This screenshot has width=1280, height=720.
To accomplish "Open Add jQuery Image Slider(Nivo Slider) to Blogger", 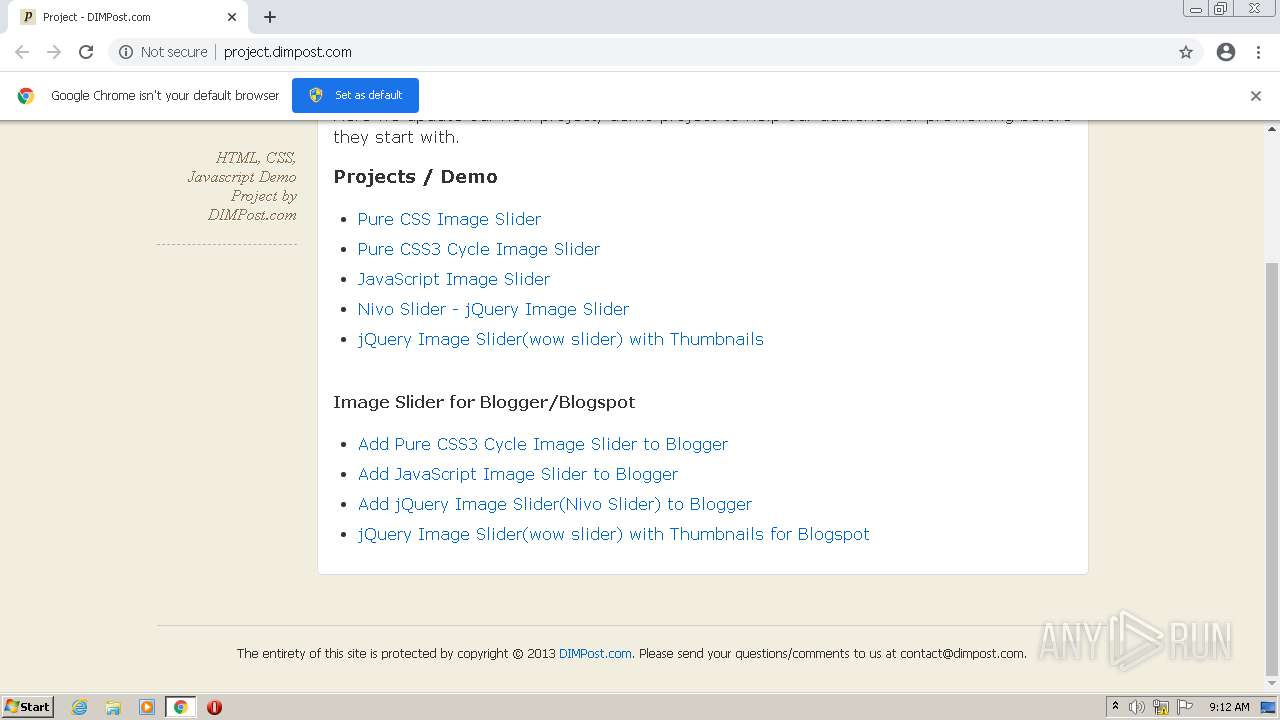I will coord(555,504).
